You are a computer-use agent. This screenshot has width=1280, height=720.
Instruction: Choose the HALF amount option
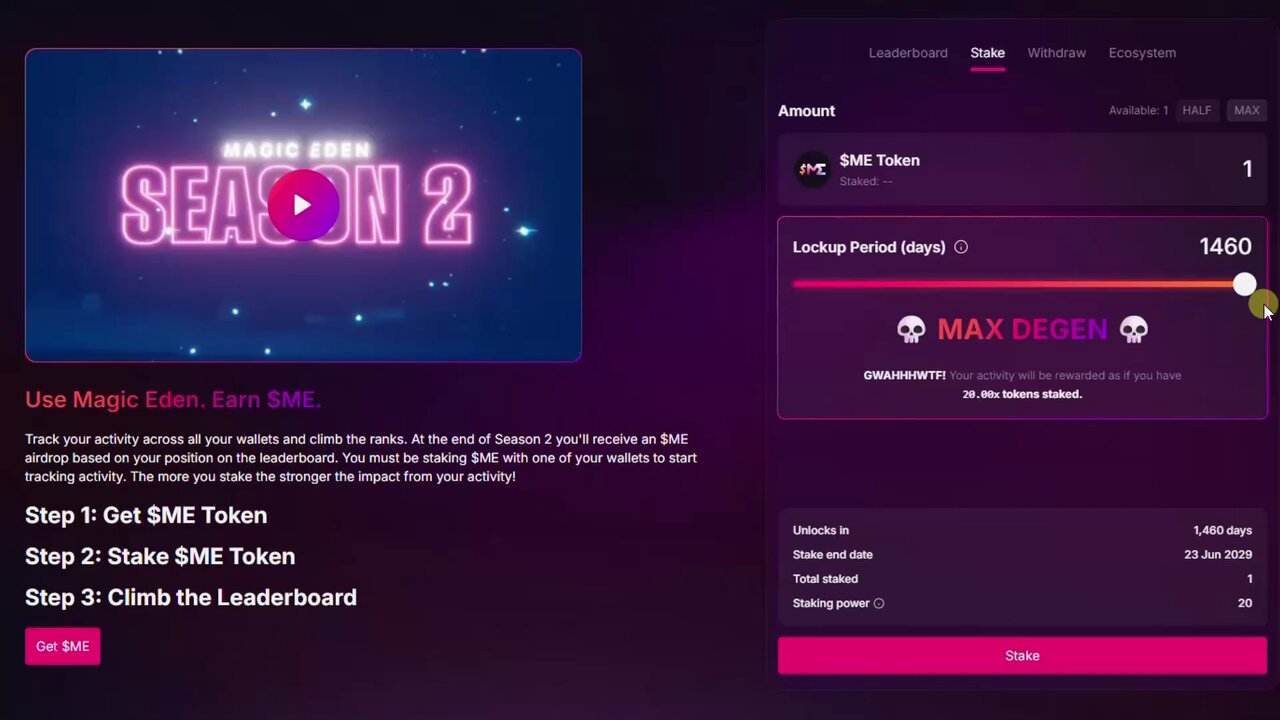1197,110
